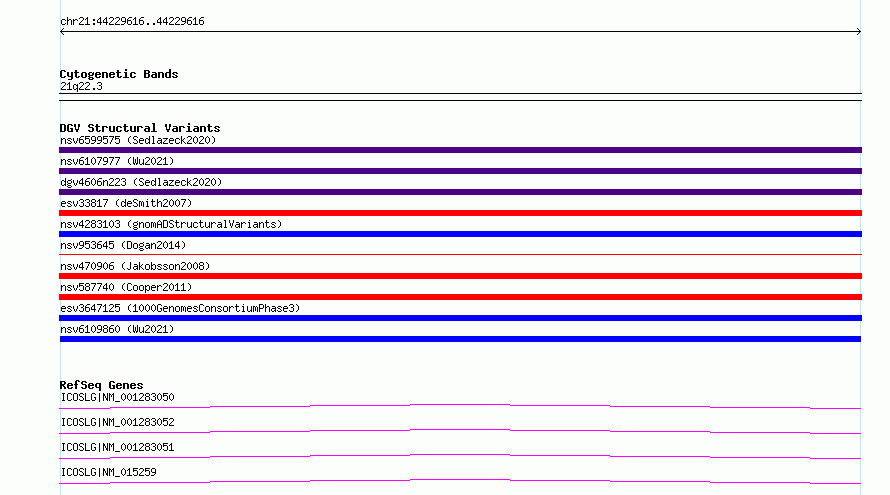890x495 pixels.
Task: Click the purple bar under dgv4606n223
Action: pyautogui.click(x=460, y=192)
